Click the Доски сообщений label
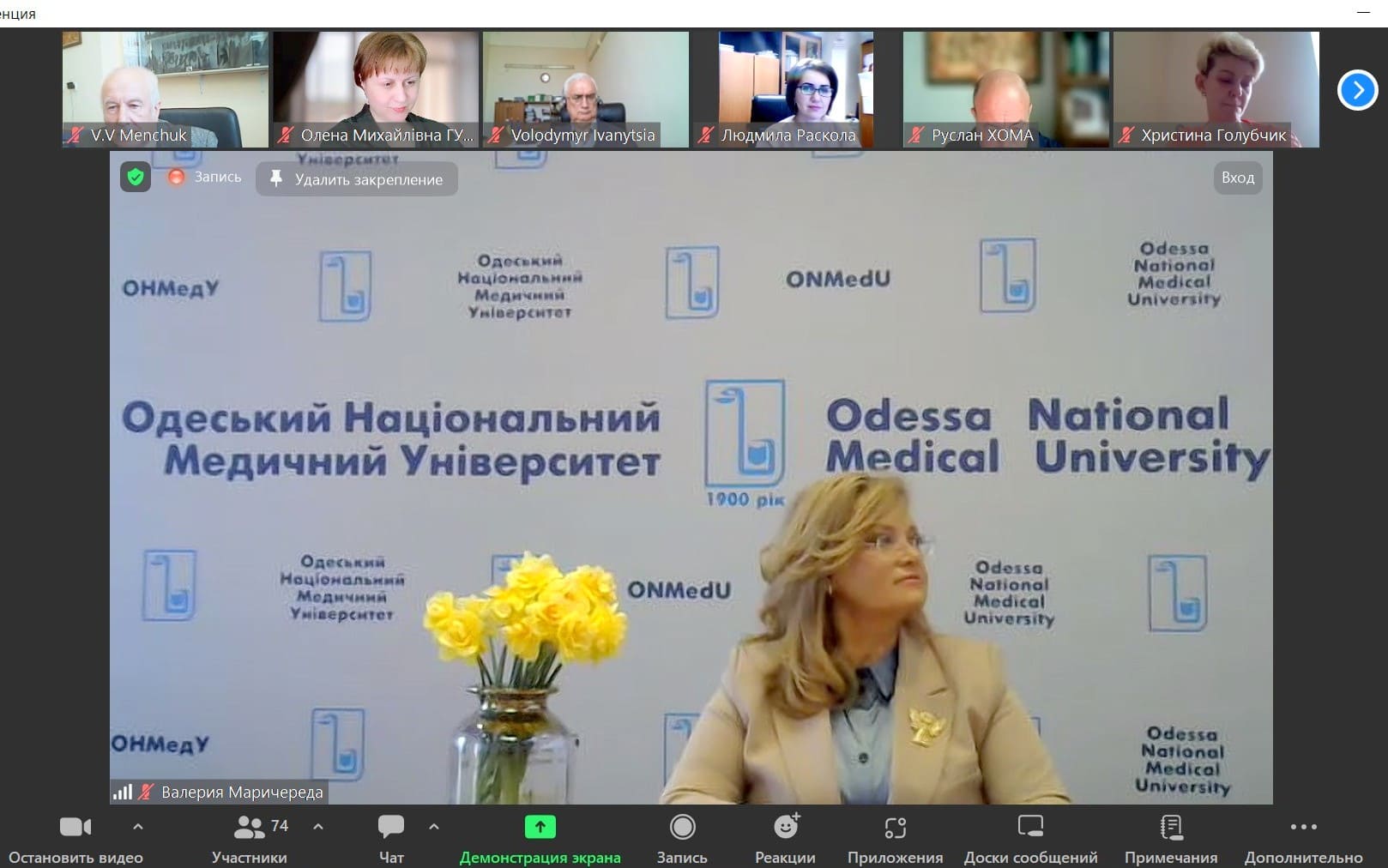1388x868 pixels. point(1031,858)
